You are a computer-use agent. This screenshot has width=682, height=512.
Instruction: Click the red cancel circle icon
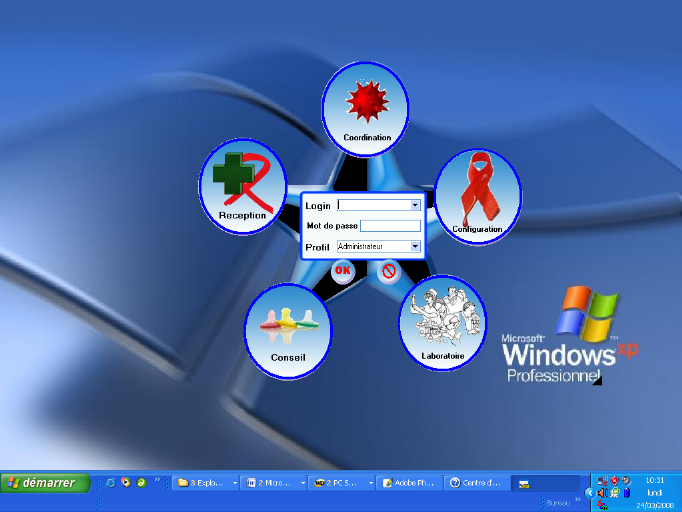pyautogui.click(x=388, y=270)
